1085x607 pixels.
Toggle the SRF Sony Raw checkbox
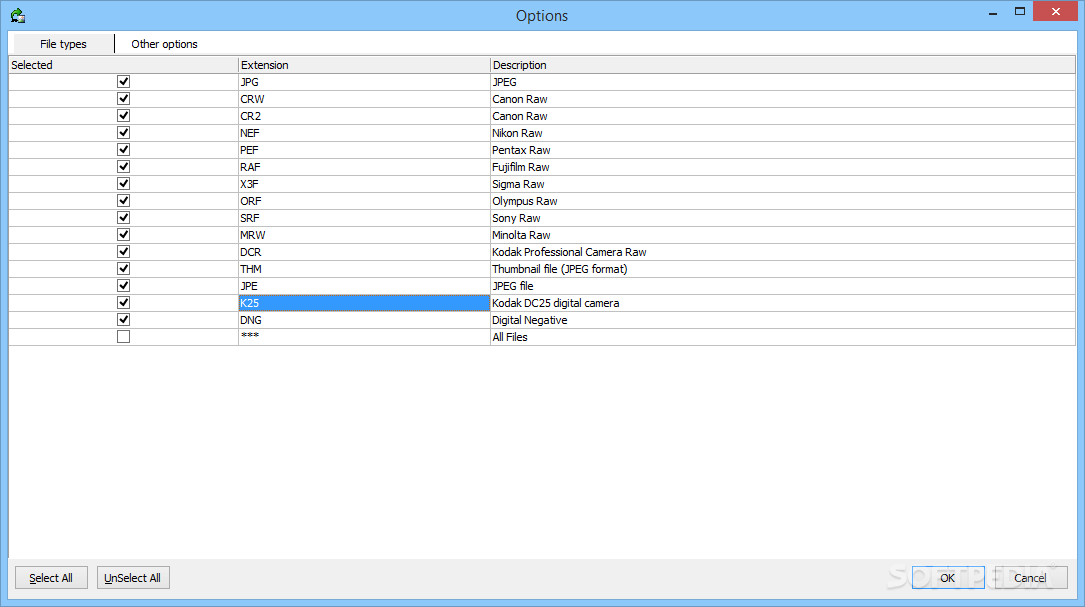123,217
